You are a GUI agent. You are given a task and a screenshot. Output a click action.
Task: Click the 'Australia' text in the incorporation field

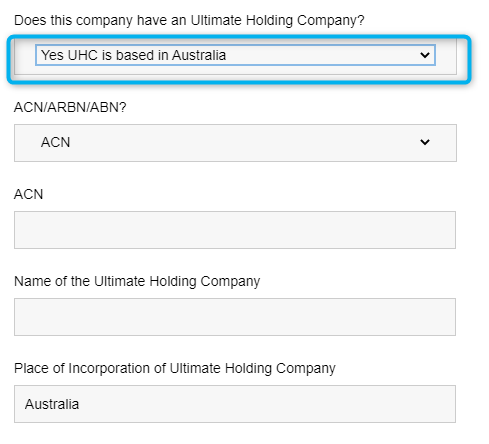click(x=52, y=404)
